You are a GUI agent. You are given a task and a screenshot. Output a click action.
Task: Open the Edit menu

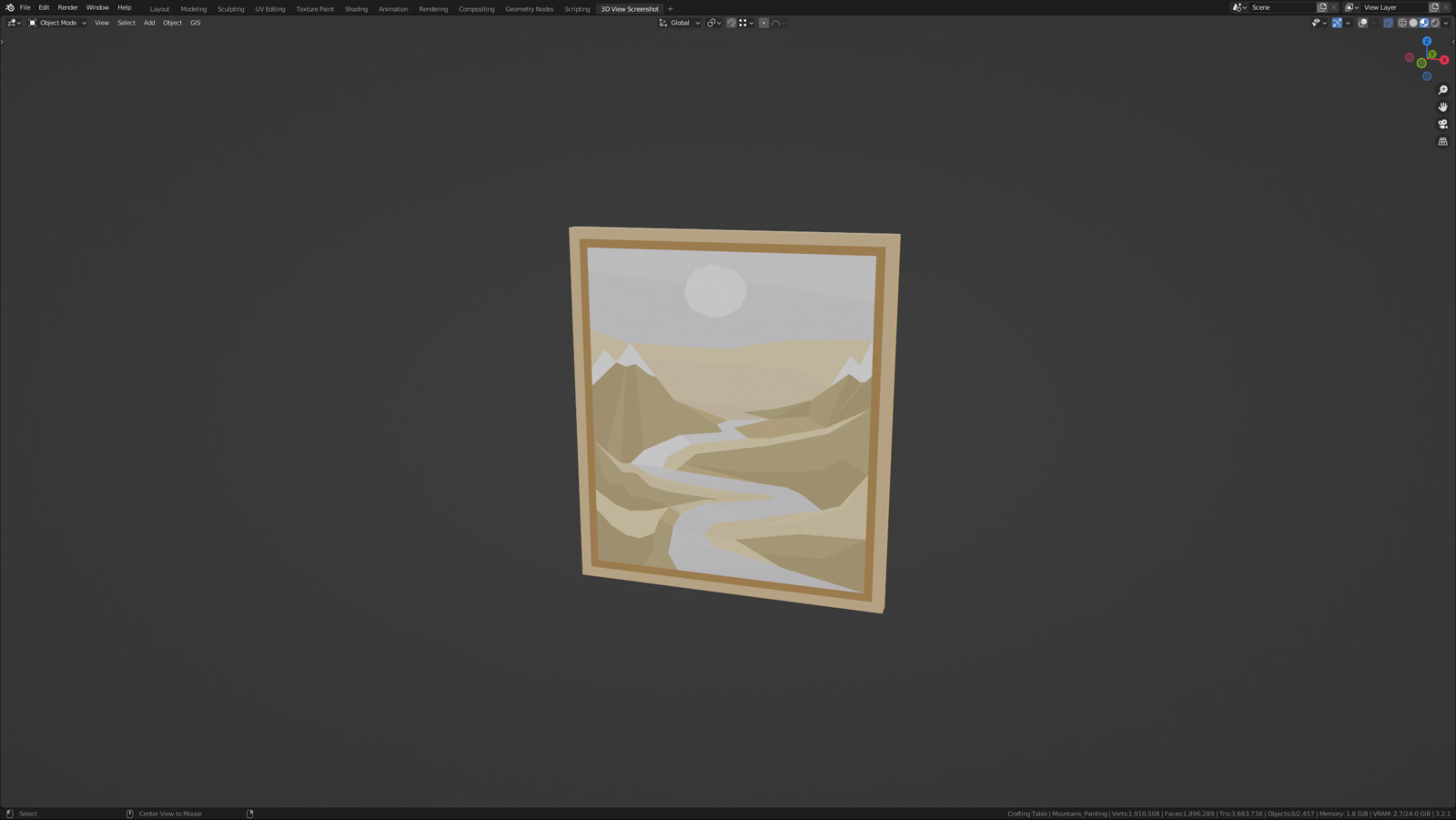[x=44, y=7]
